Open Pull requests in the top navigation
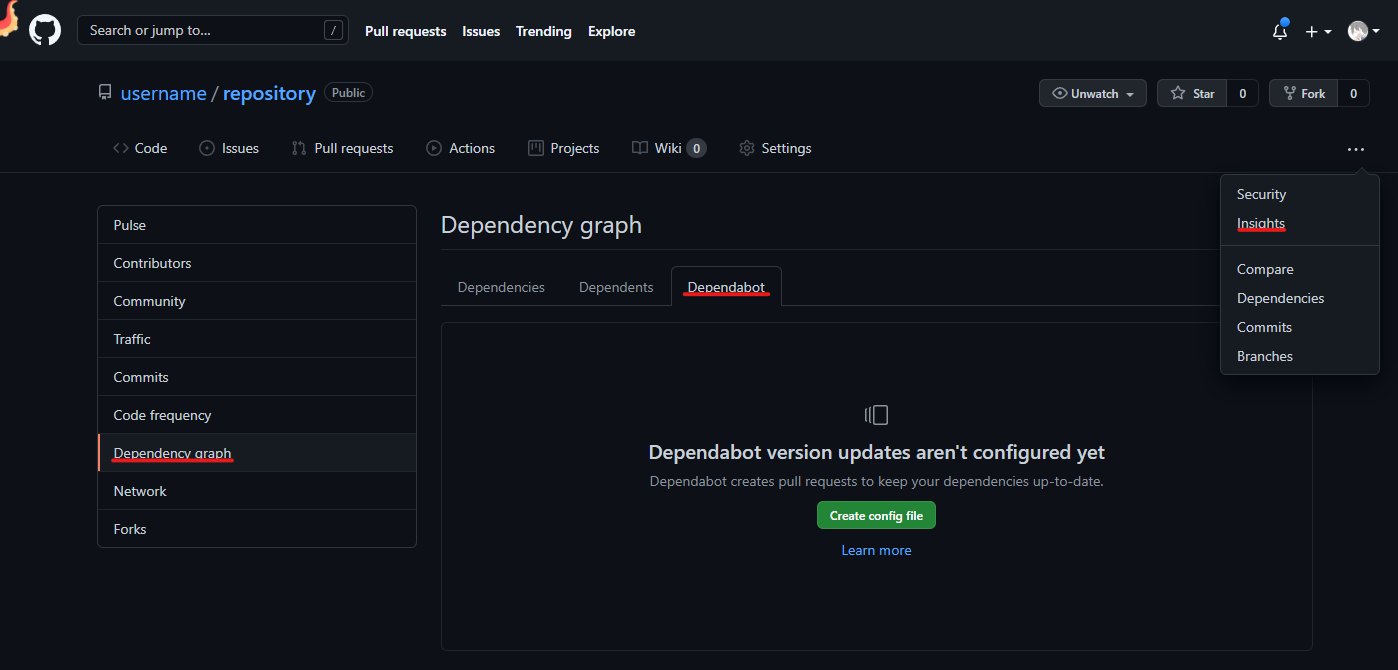 pyautogui.click(x=405, y=31)
